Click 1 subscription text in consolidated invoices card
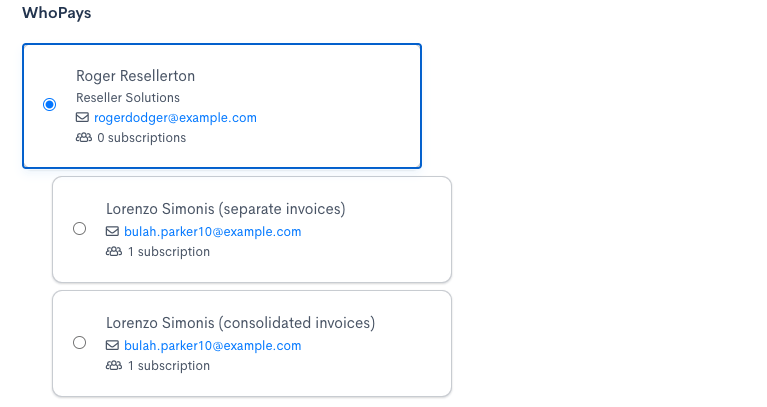Viewport: 767px width, 407px height. tap(169, 366)
